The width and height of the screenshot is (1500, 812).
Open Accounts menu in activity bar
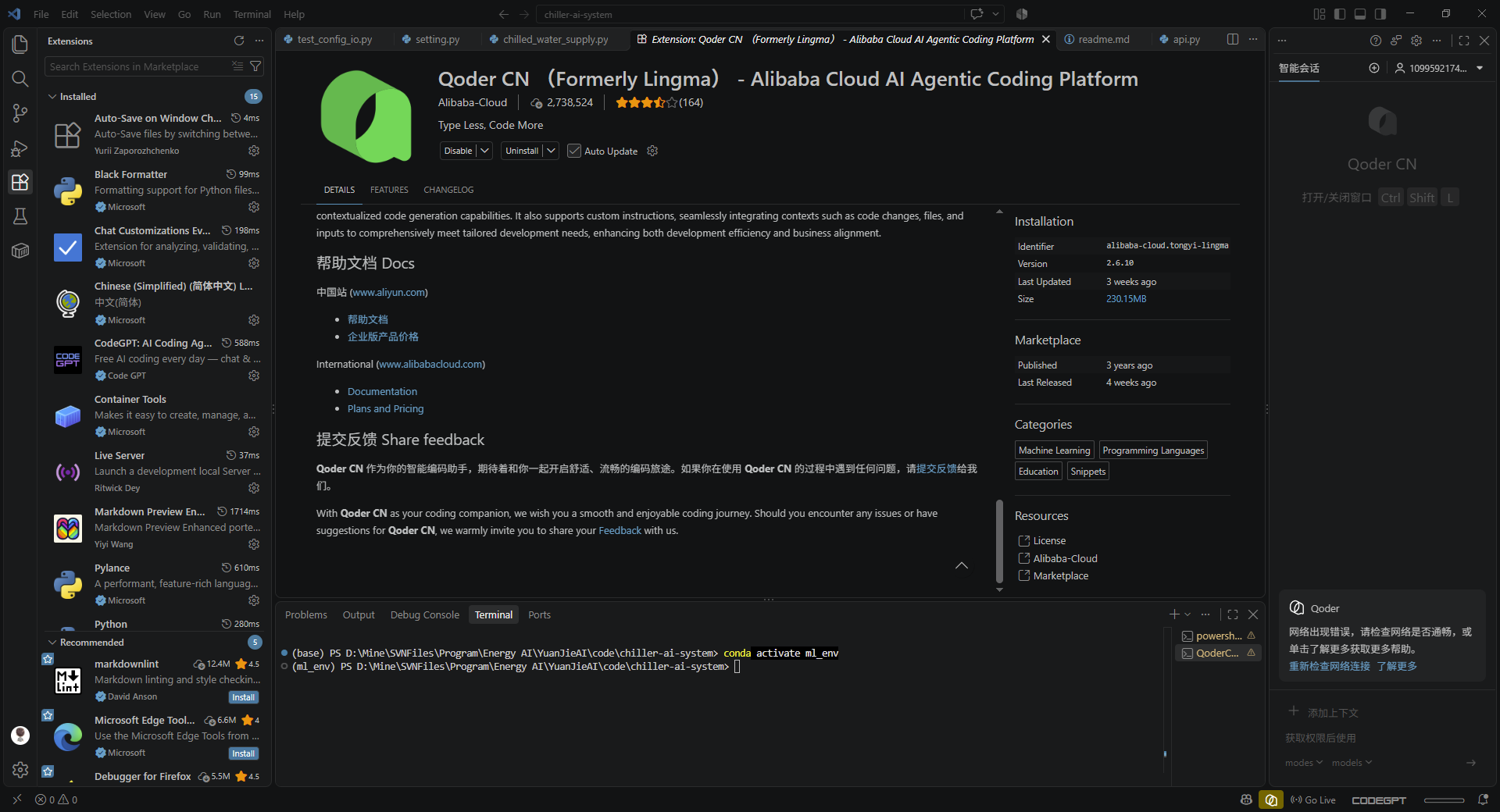click(x=20, y=735)
